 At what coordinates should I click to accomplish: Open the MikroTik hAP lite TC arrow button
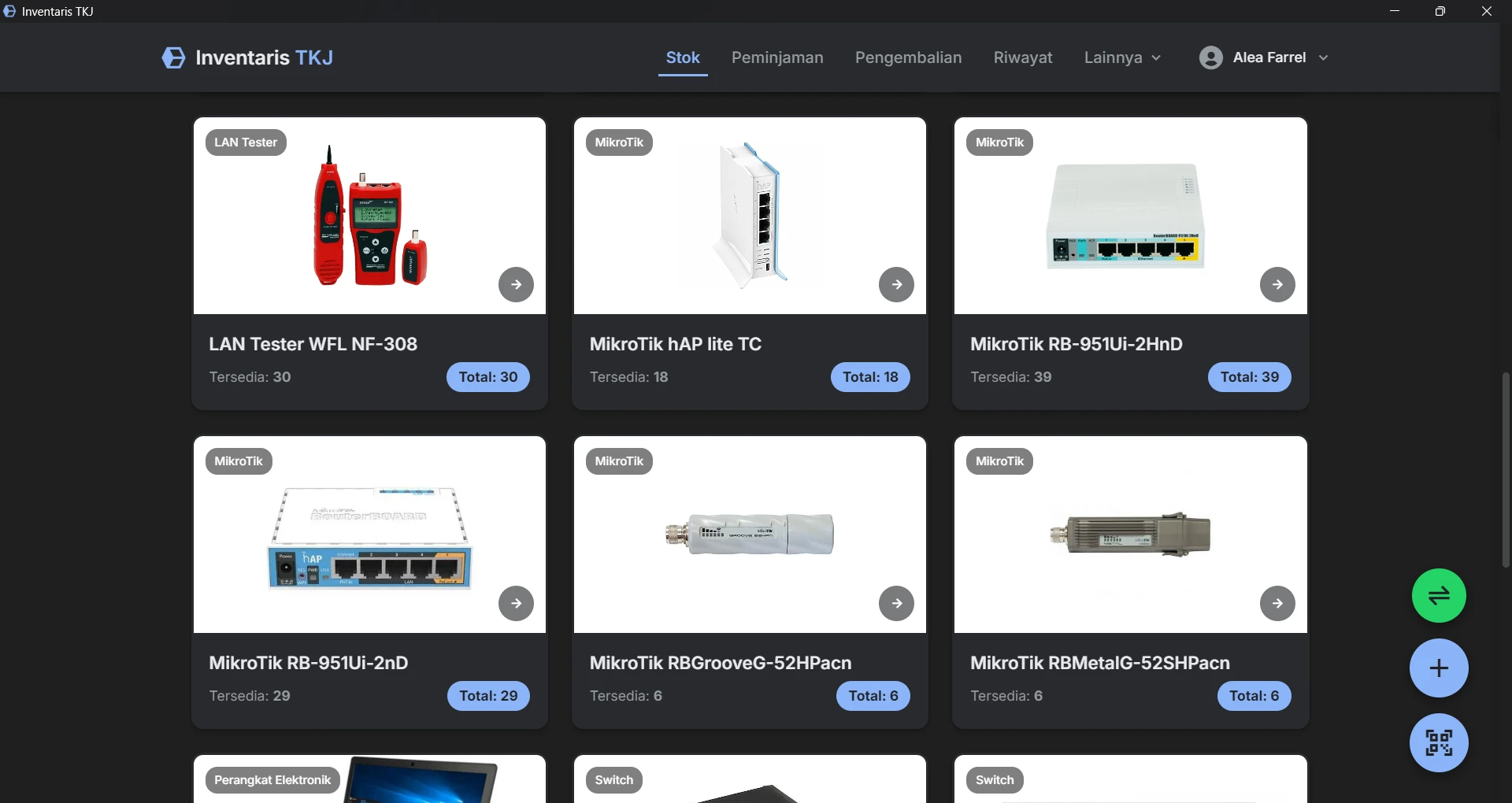pos(896,285)
